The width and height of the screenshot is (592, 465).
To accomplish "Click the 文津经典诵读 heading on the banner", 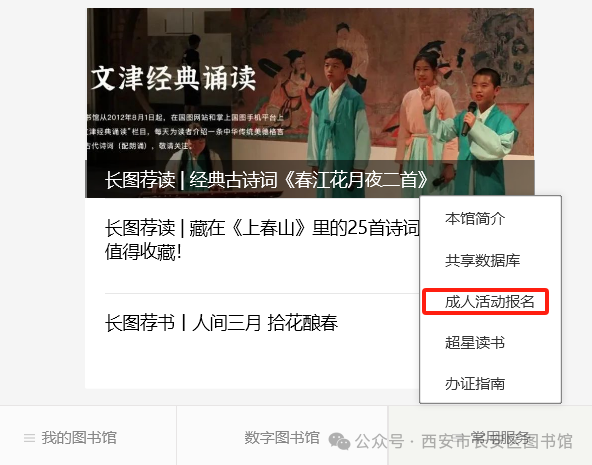I will [x=174, y=78].
